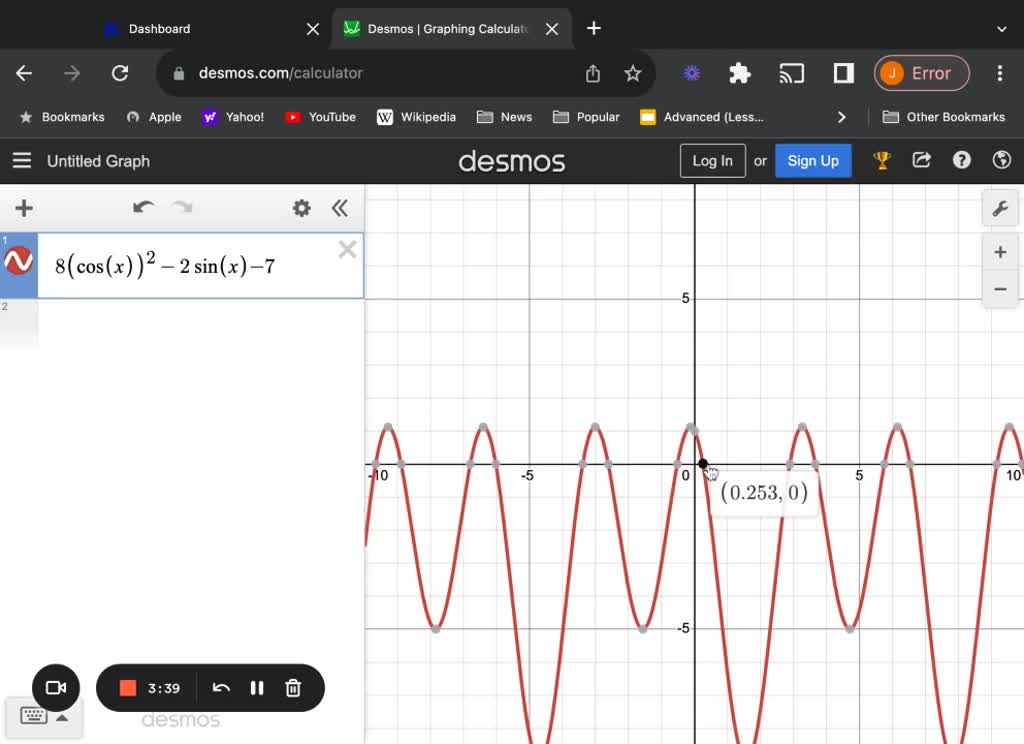The height and width of the screenshot is (744, 1024).
Task: Open the Desmos help question mark icon
Action: [961, 160]
